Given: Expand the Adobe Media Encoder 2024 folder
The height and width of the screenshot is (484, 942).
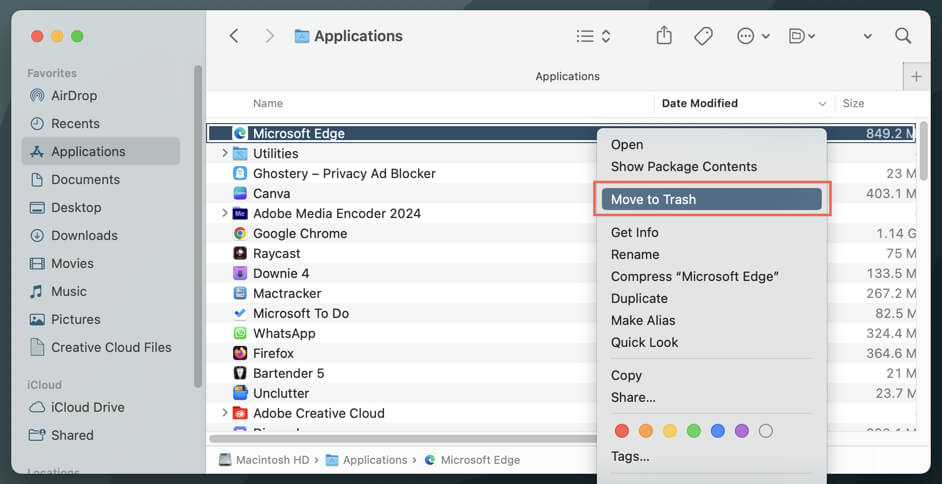Looking at the screenshot, I should click(x=224, y=213).
